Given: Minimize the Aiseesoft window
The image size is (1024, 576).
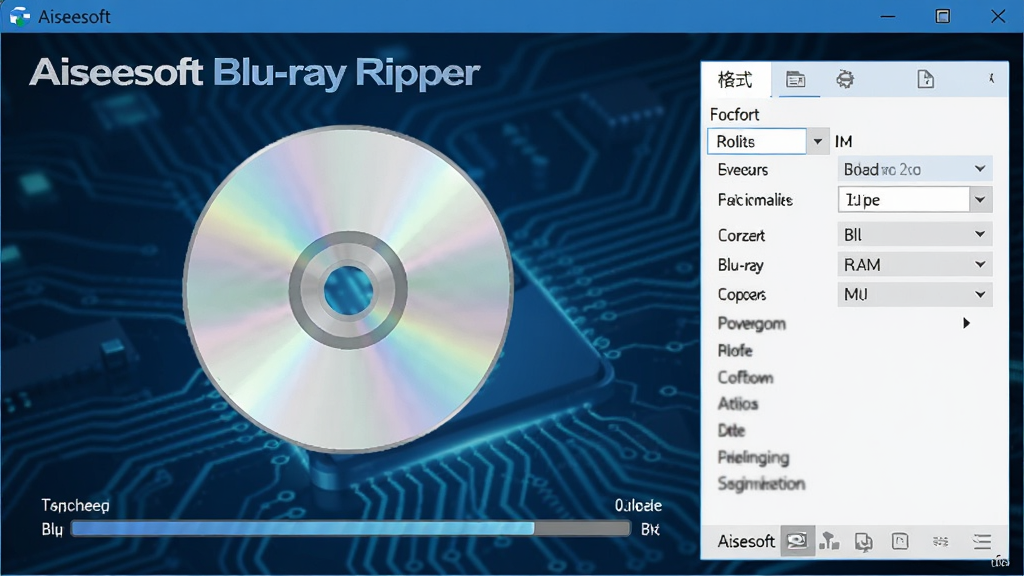Looking at the screenshot, I should point(888,16).
